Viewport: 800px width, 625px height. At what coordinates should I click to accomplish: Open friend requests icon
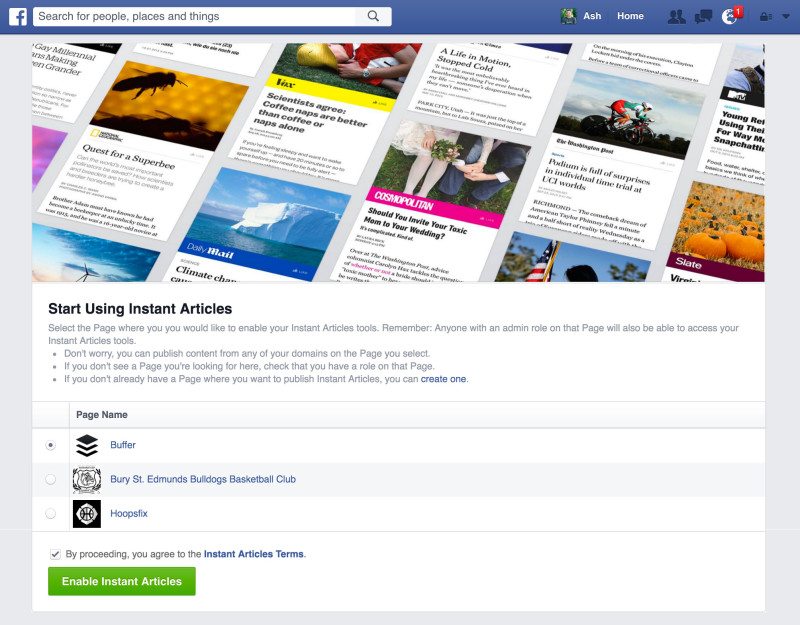tap(677, 15)
